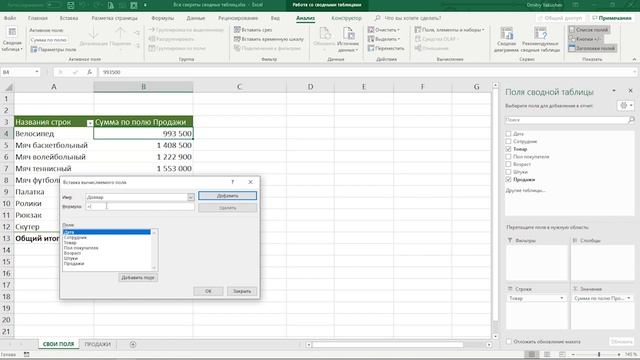
Task: Open Источник данных ribbon button
Action: click(348, 39)
